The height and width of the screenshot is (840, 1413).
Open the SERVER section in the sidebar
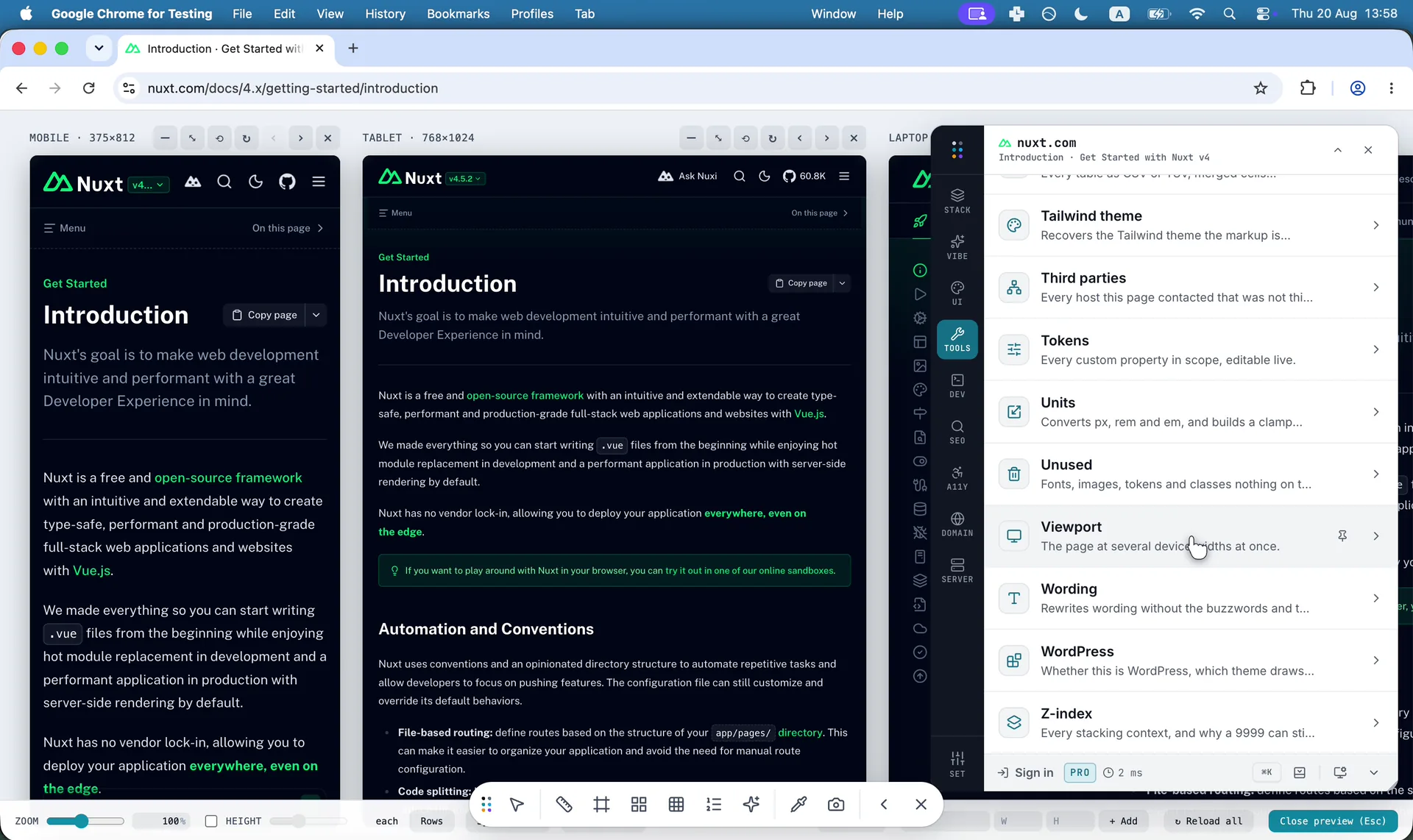tap(957, 571)
